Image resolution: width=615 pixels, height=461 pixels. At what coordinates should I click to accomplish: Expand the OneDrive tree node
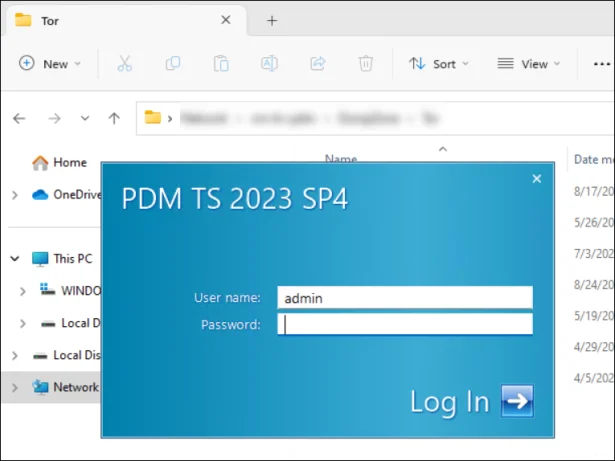coord(14,195)
